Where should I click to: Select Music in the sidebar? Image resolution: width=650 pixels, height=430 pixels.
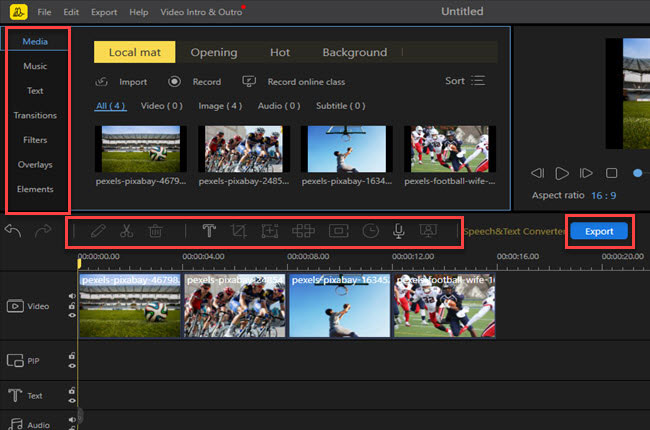pos(35,66)
